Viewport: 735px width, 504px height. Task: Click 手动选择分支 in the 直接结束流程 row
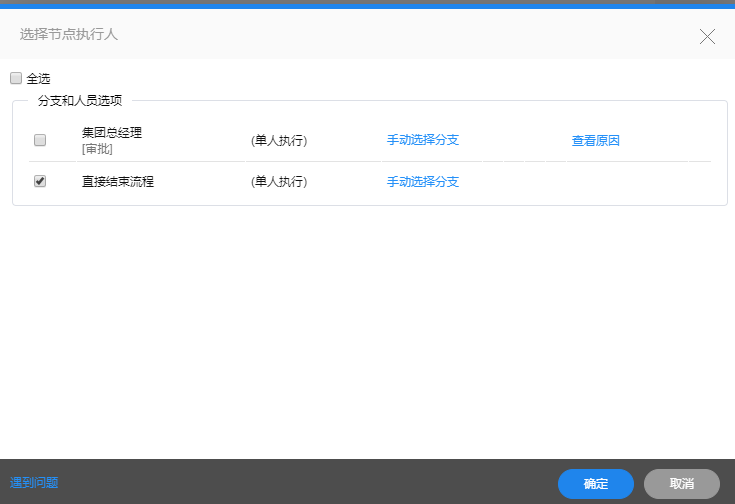coord(423,182)
